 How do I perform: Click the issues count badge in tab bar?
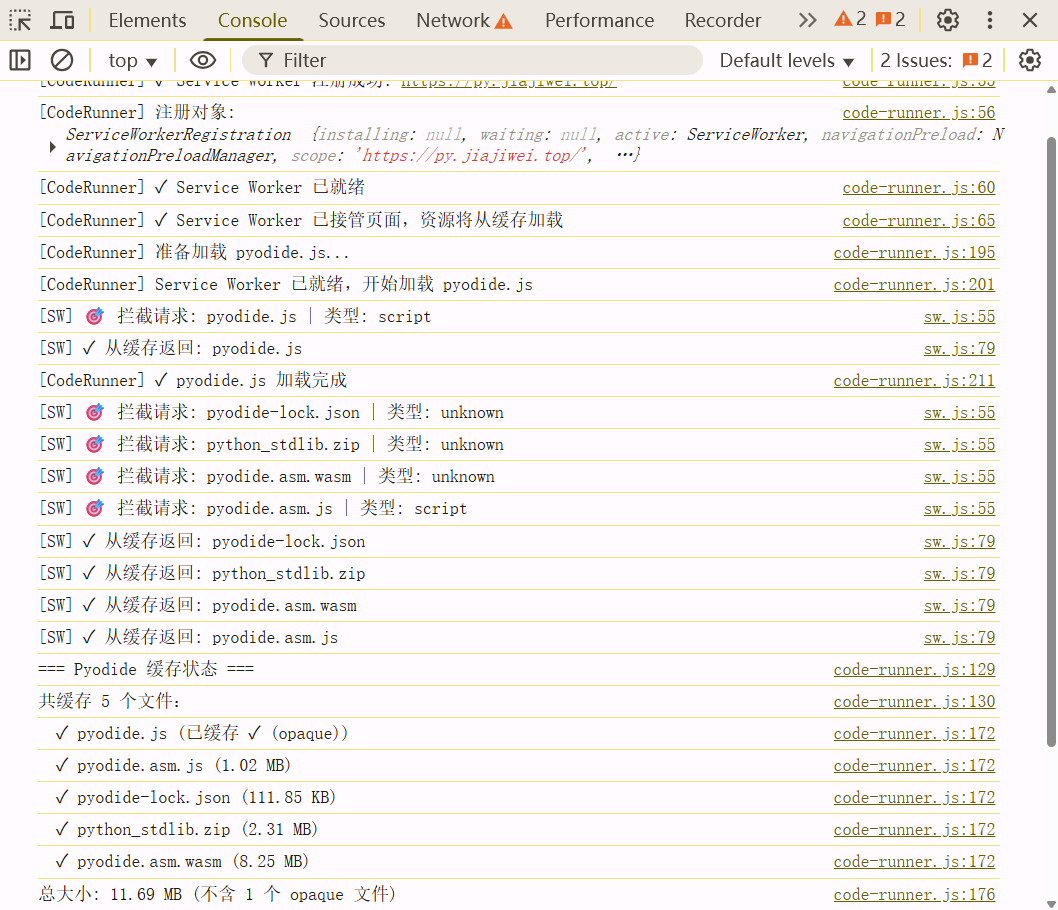[x=890, y=20]
